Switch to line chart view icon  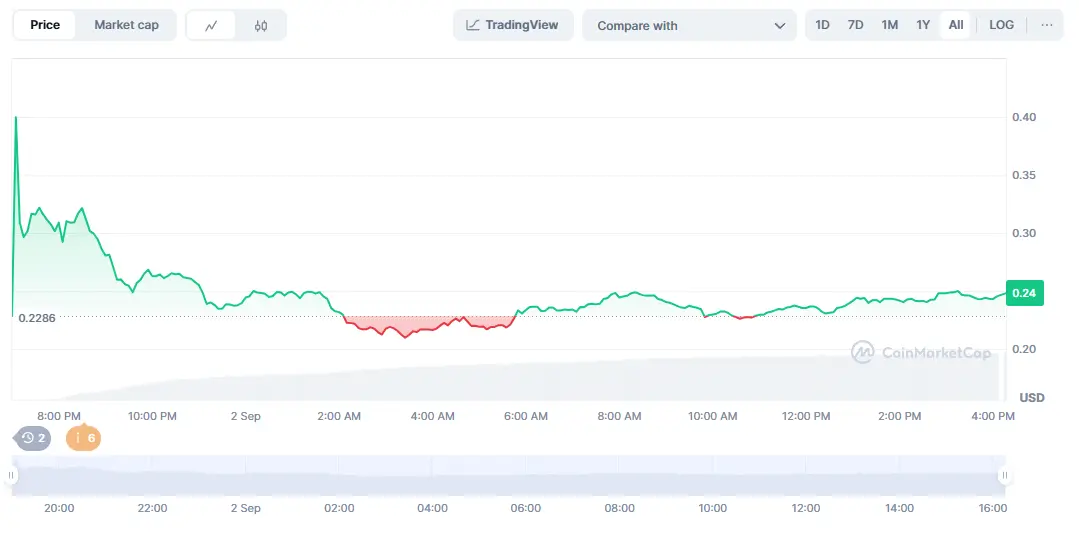(211, 26)
